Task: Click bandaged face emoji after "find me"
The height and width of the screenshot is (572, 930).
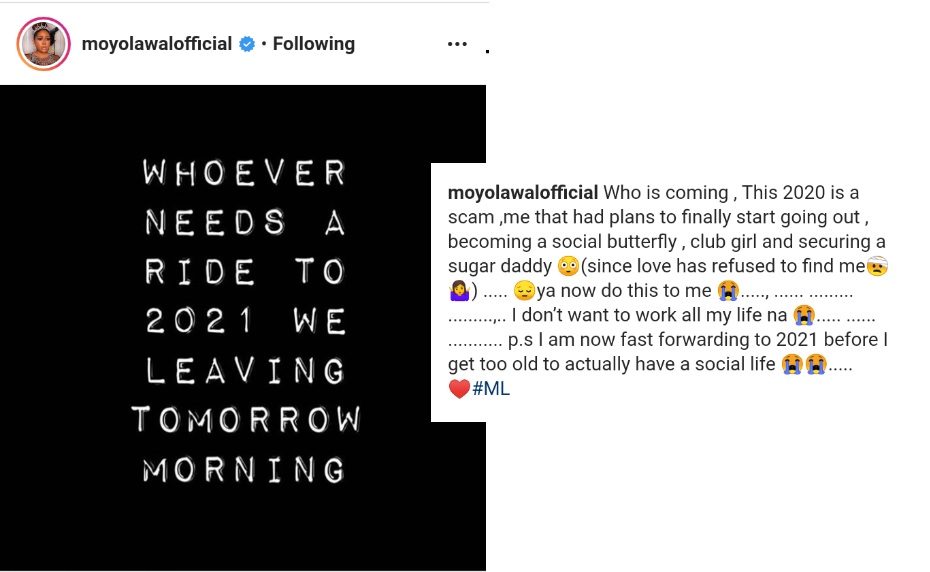Action: 878,267
